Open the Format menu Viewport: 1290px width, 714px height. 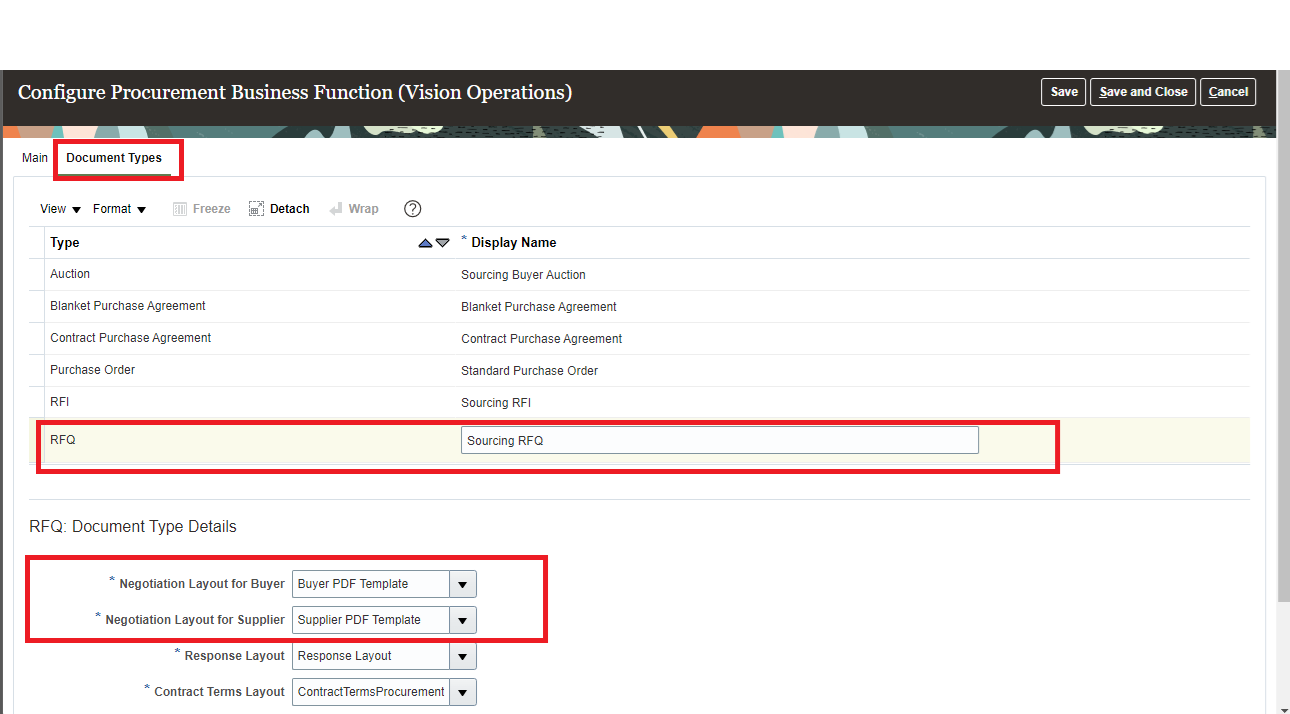(120, 209)
